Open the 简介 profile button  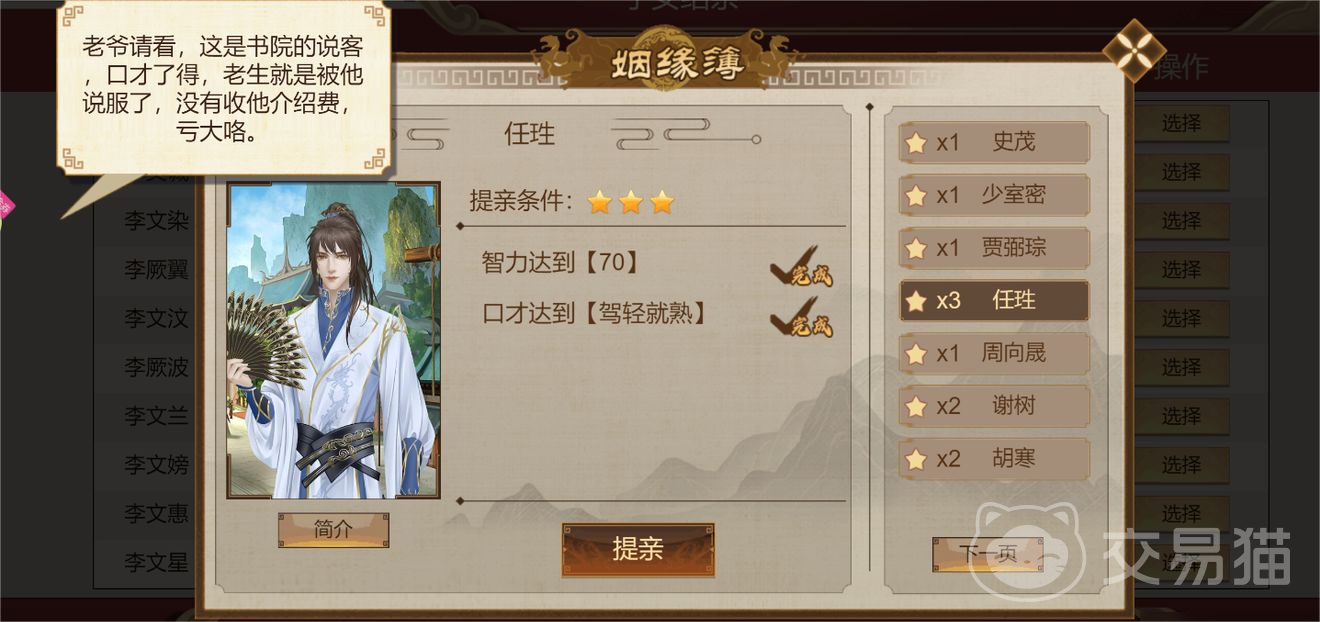point(333,530)
